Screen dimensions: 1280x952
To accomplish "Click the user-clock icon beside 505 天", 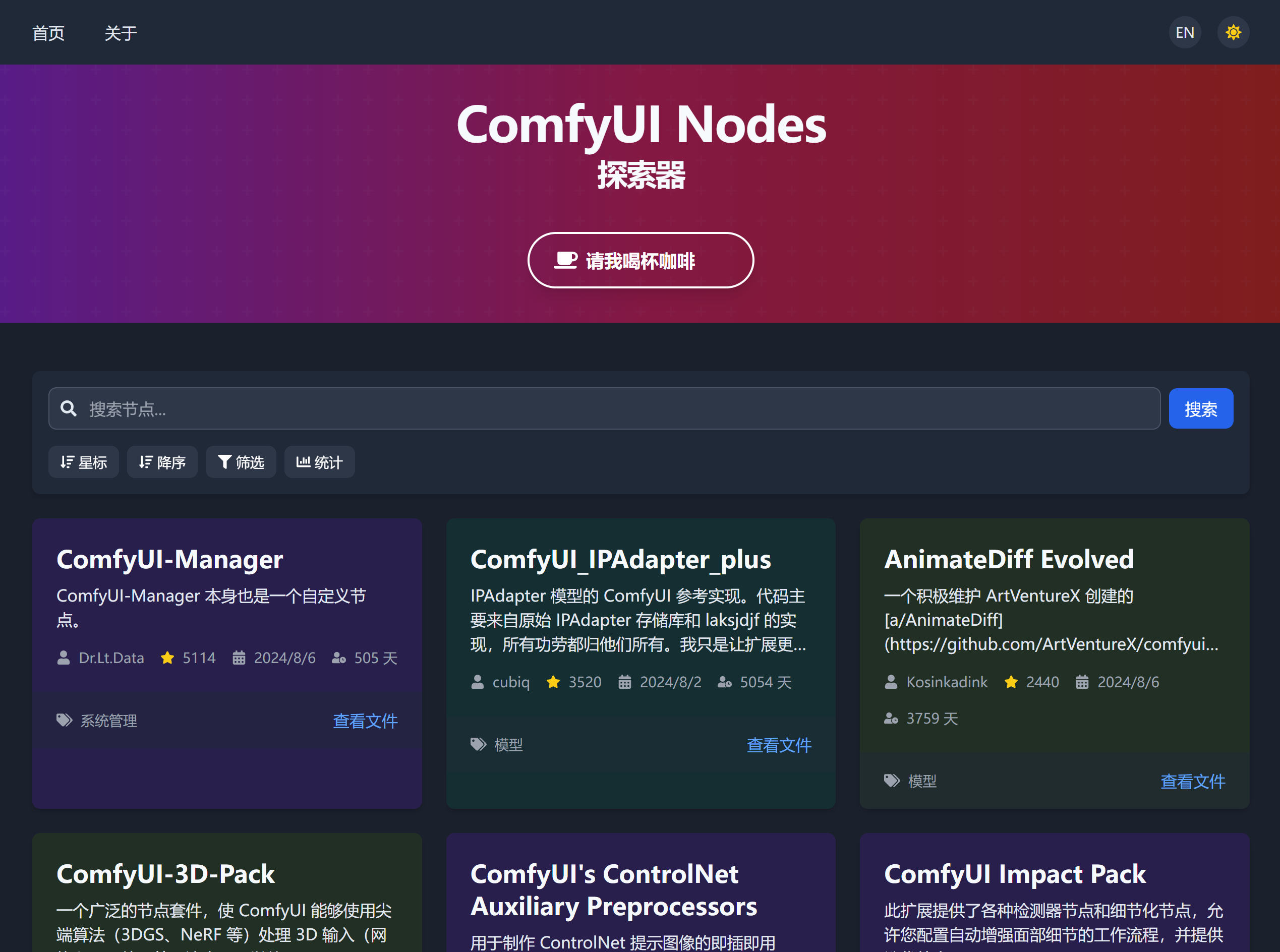I will point(339,658).
